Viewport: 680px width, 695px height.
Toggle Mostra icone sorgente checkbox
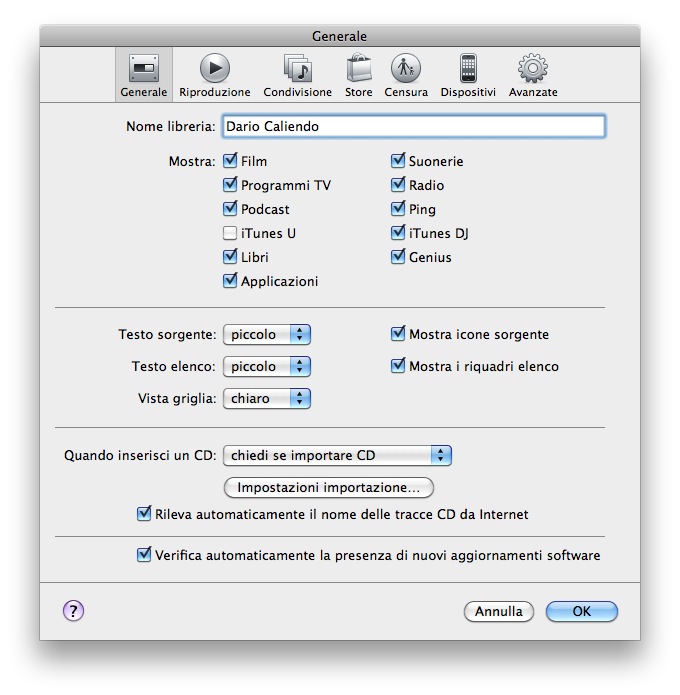click(x=398, y=335)
